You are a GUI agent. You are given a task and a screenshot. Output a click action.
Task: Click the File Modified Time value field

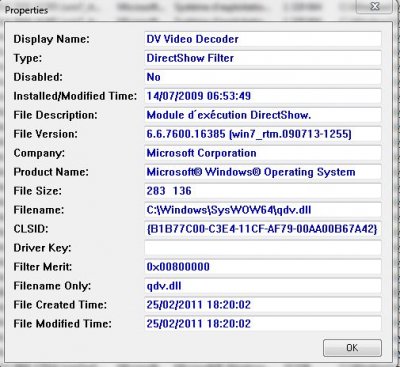click(x=263, y=324)
